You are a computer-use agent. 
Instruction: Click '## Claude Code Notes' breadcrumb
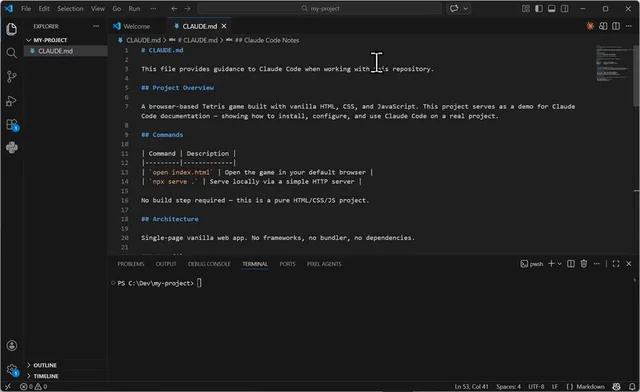pos(267,40)
